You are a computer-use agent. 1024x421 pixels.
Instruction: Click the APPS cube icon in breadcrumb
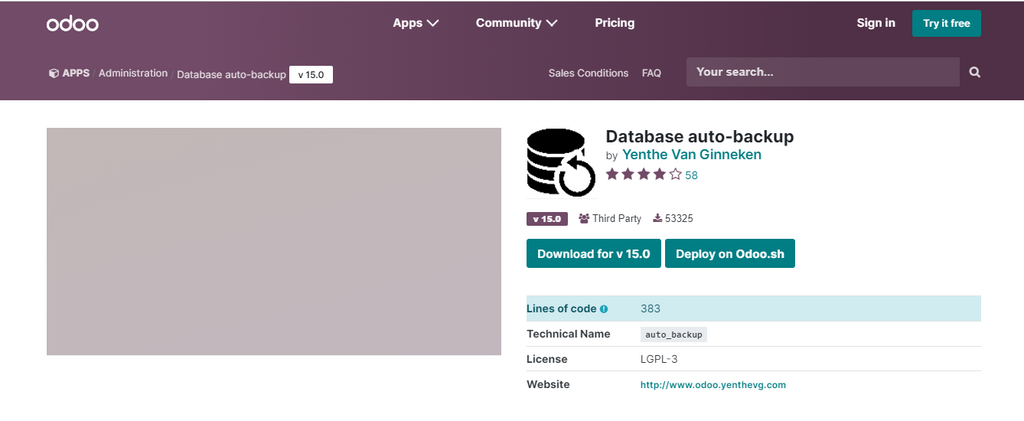(54, 73)
